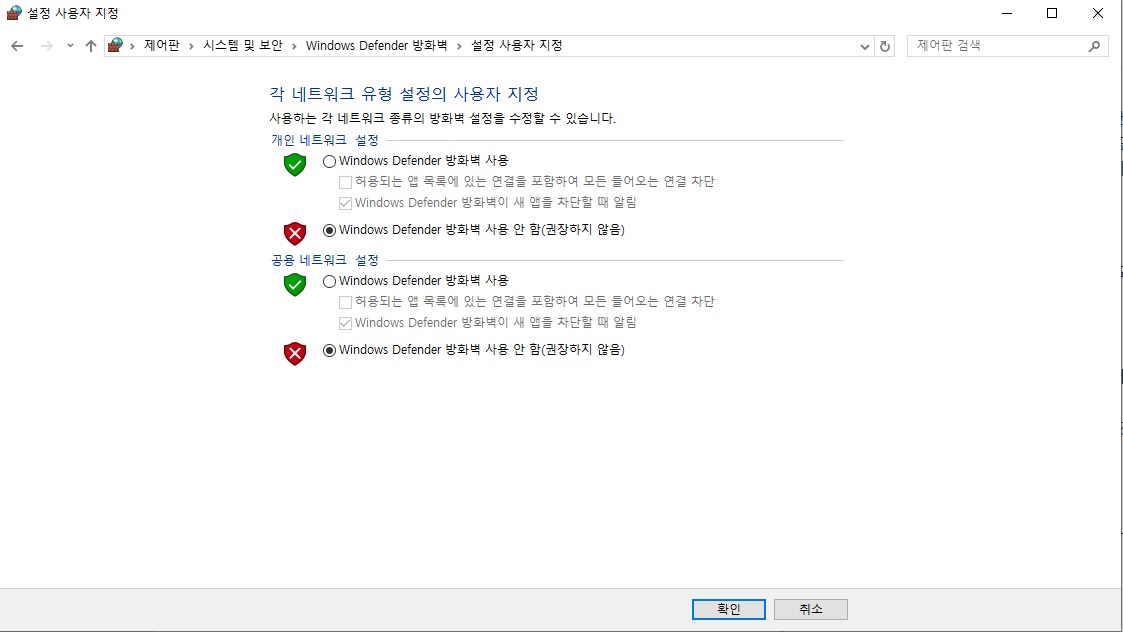Click green shield icon in private network section
The width and height of the screenshot is (1123, 632).
(295, 164)
